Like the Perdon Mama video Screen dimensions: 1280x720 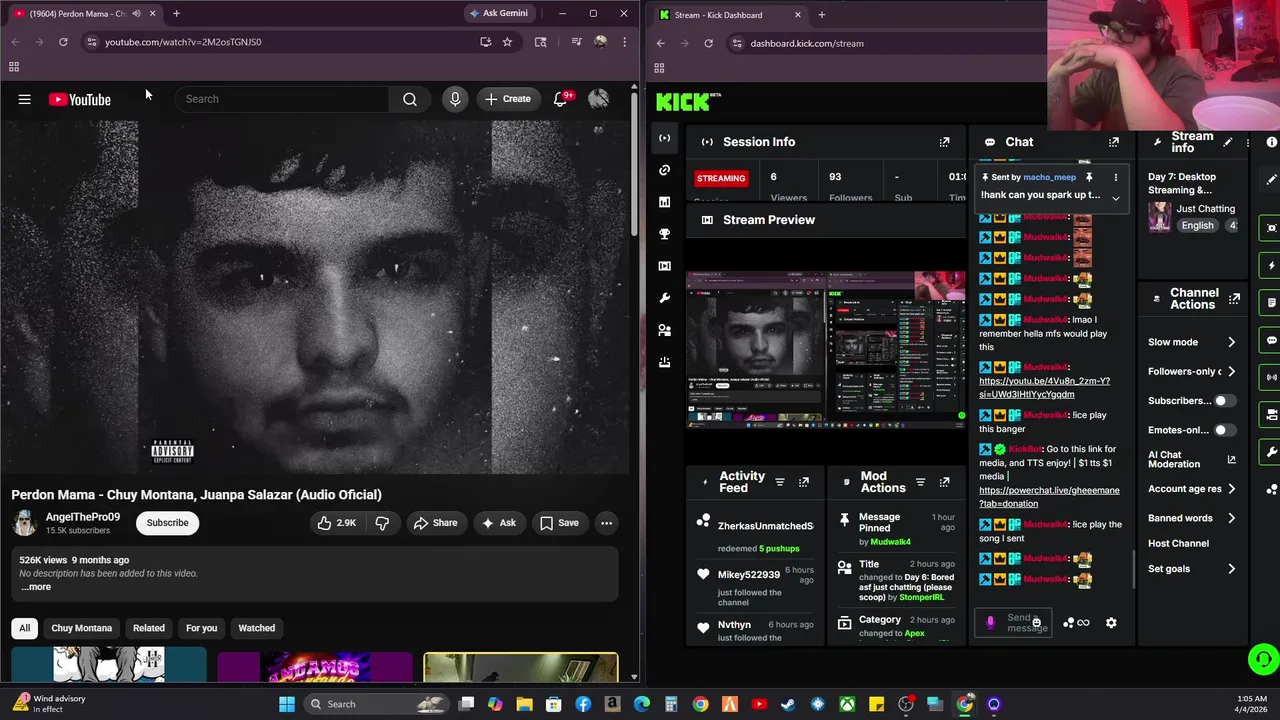(336, 523)
